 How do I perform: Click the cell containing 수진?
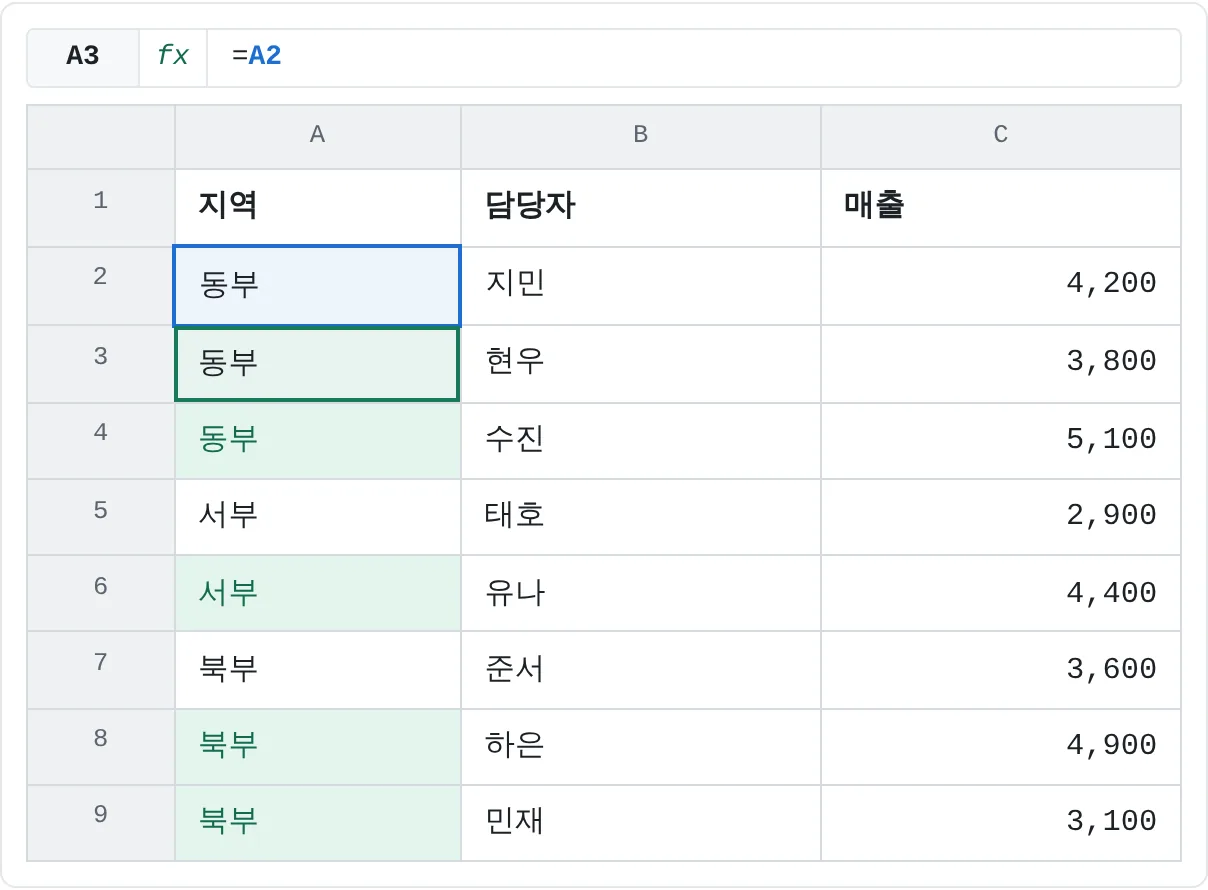click(641, 441)
